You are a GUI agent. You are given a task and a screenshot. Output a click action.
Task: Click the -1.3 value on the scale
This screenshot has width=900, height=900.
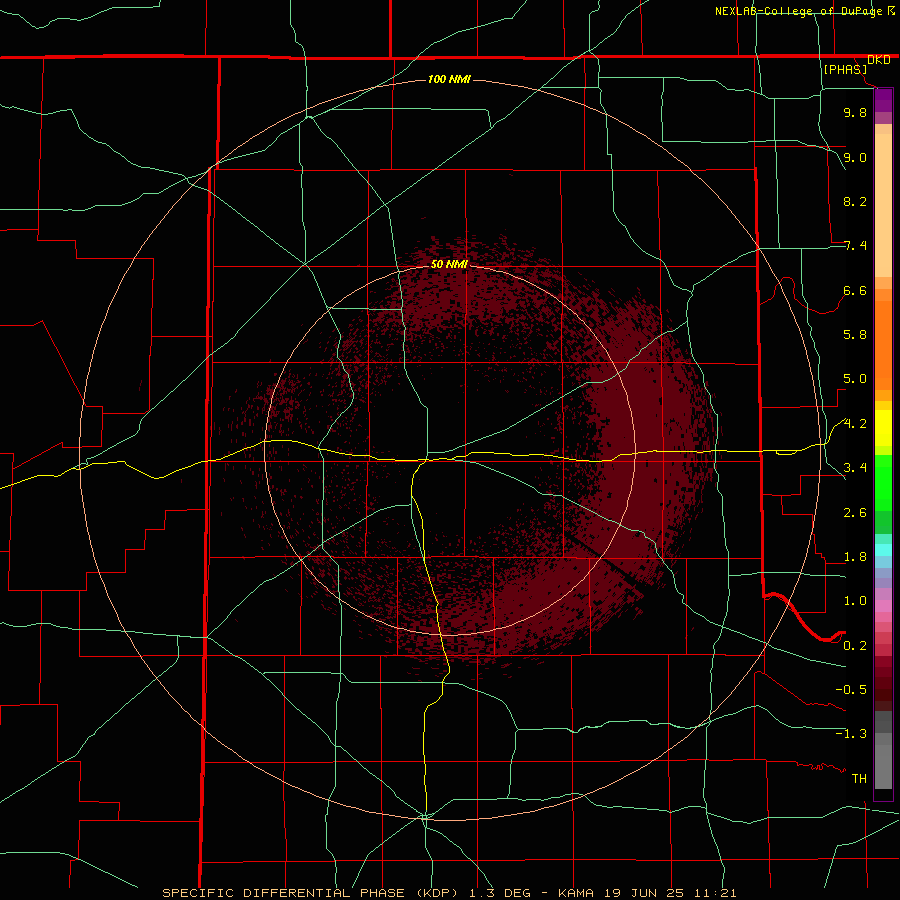click(851, 734)
